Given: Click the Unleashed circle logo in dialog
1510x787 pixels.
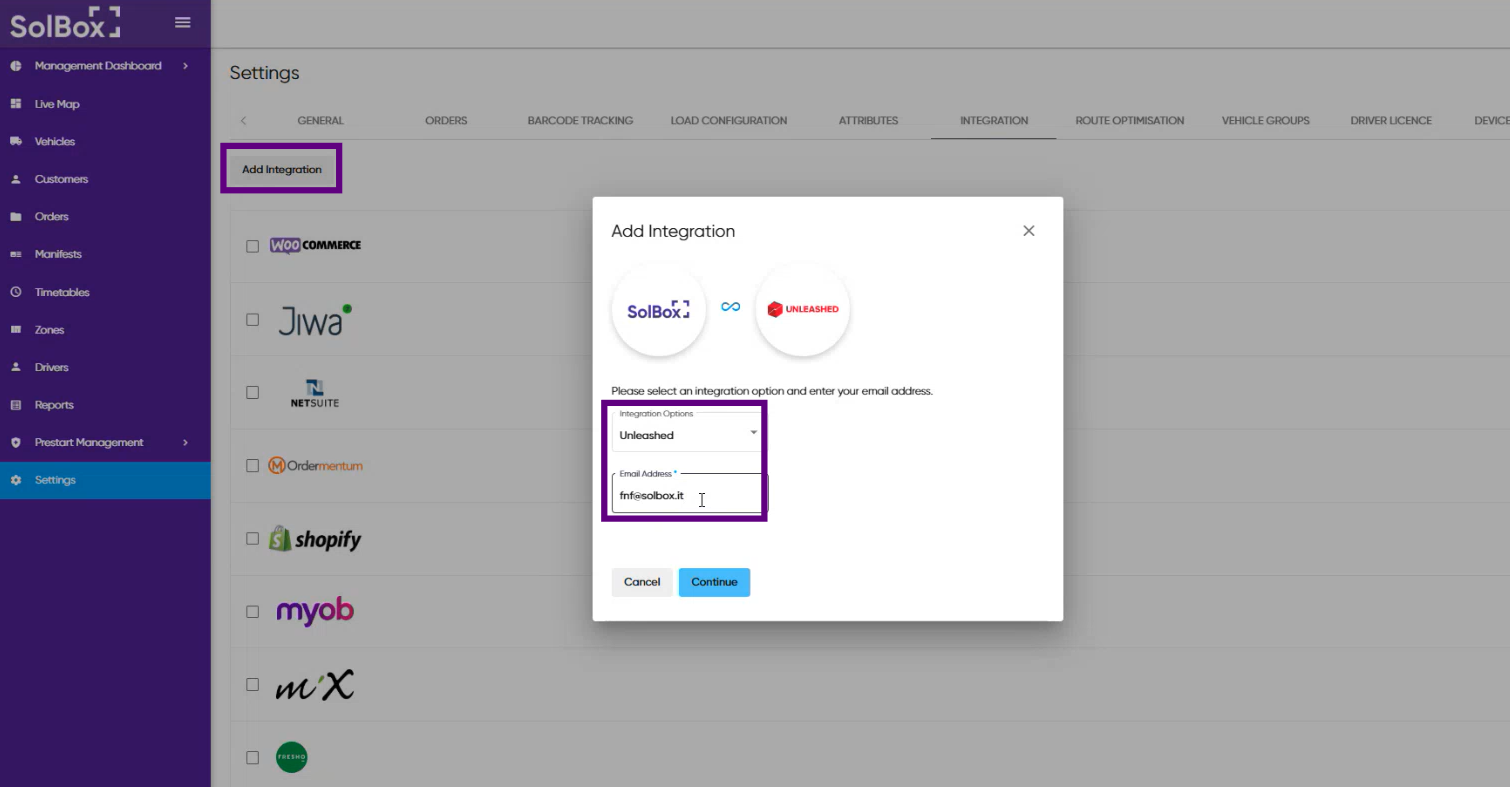Looking at the screenshot, I should (802, 310).
